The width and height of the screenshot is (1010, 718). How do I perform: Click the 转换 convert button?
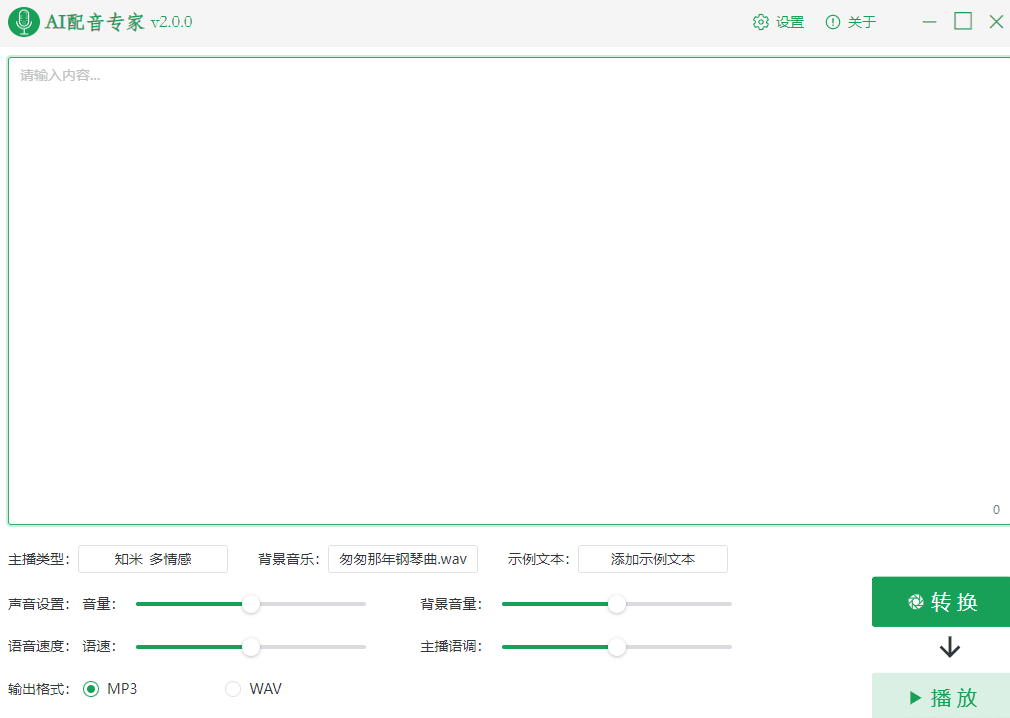[x=941, y=601]
